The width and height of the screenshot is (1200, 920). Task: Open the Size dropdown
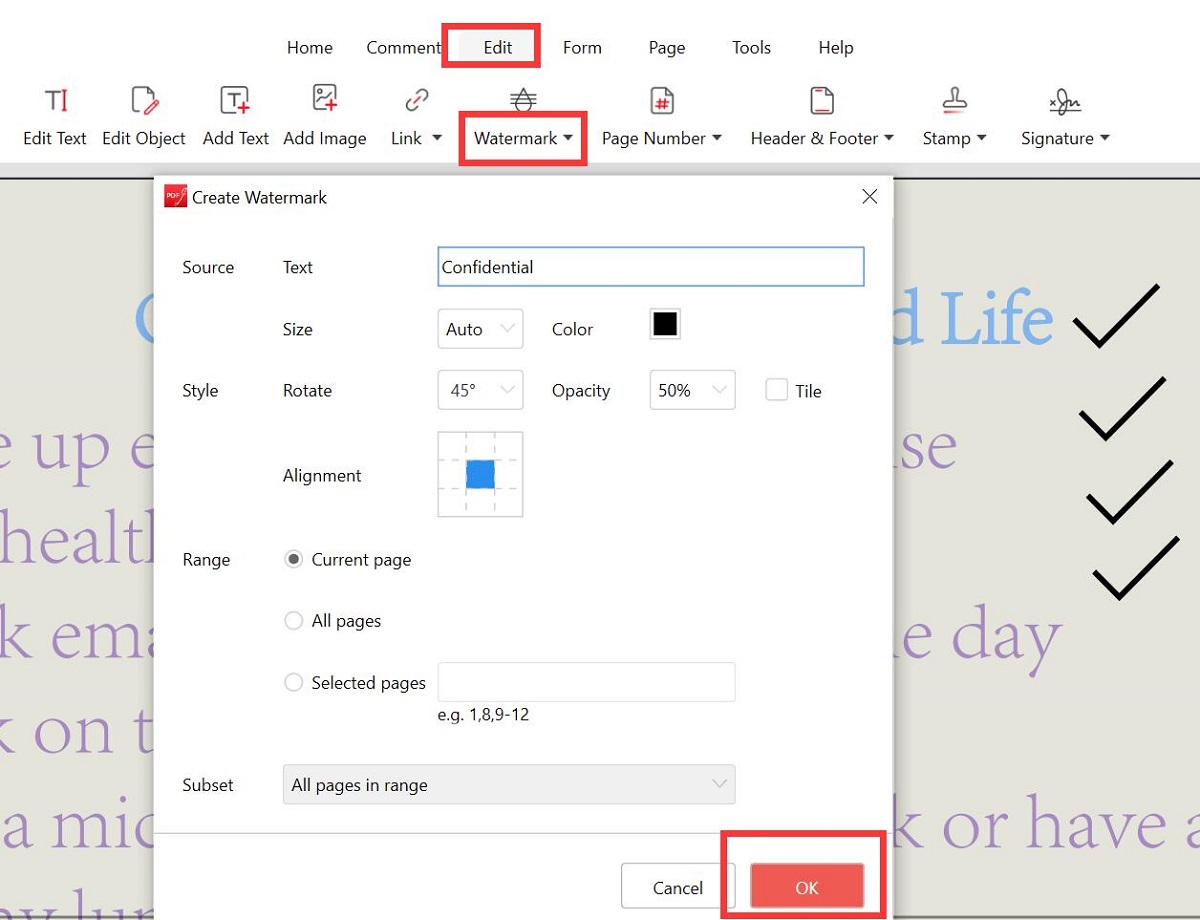coord(480,328)
